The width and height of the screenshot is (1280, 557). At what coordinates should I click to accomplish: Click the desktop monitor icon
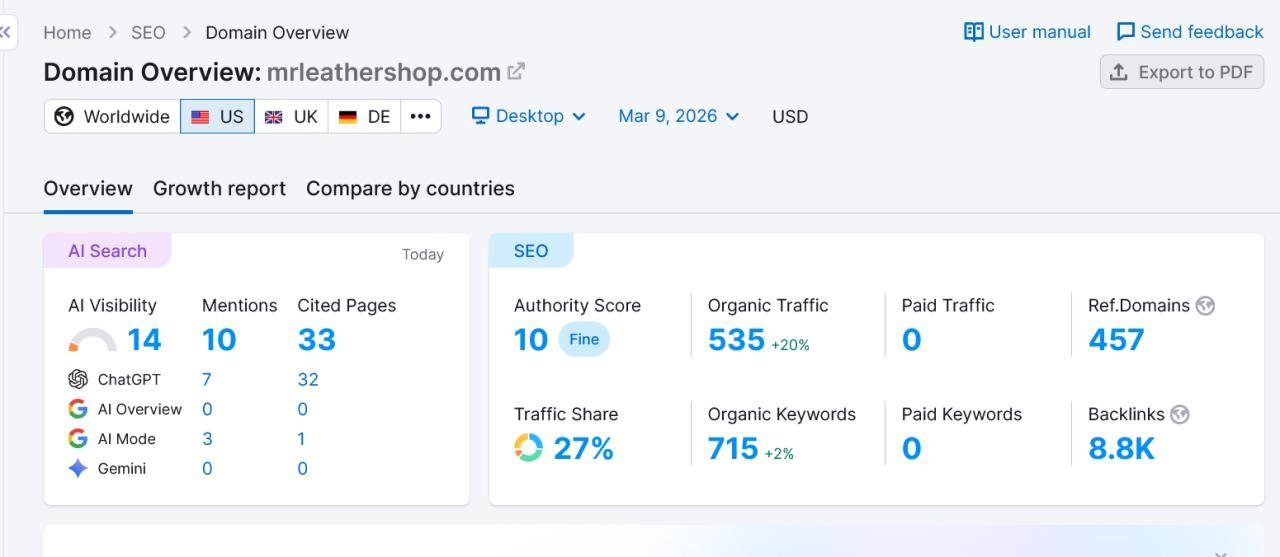click(480, 116)
